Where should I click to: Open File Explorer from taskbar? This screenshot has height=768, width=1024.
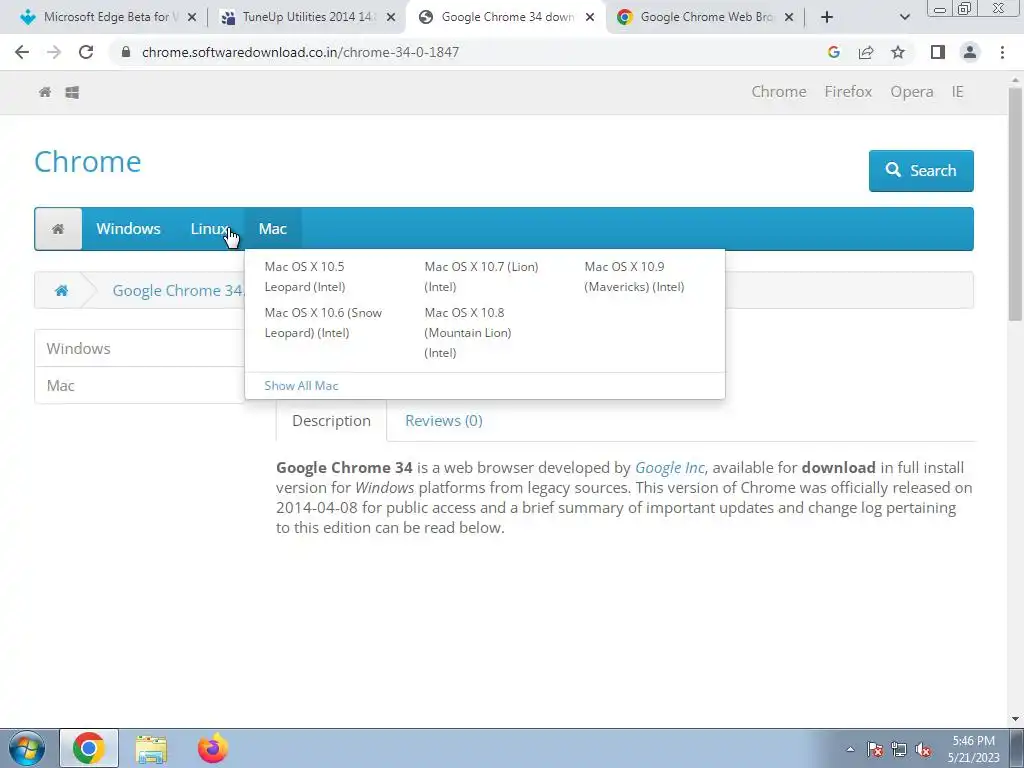coord(151,748)
